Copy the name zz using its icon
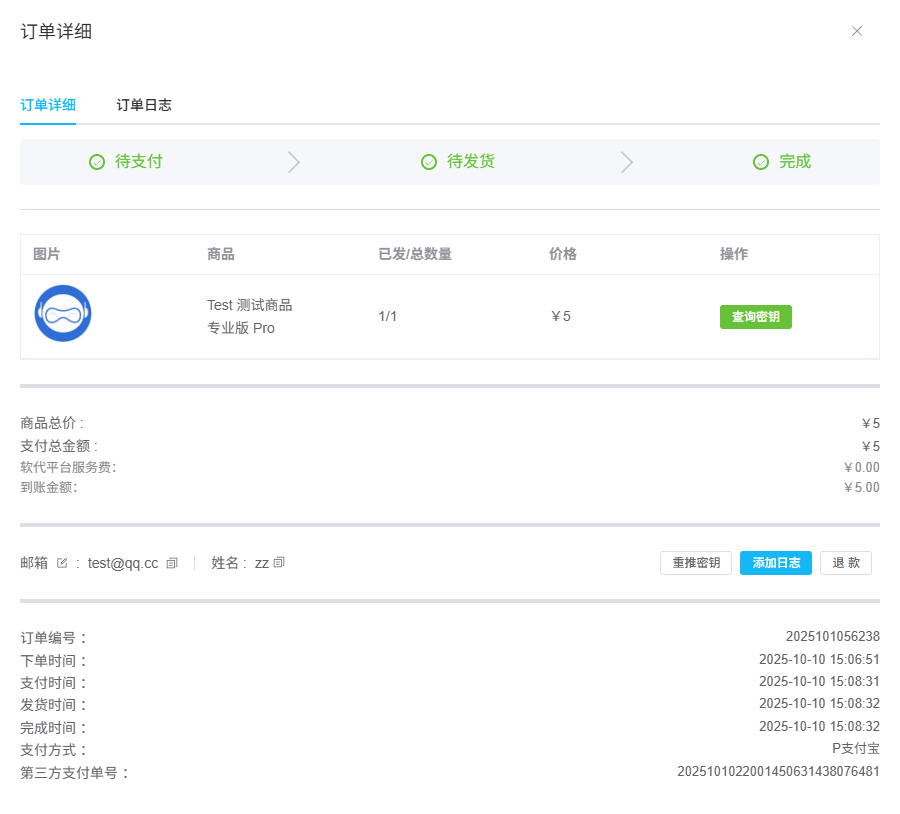Image resolution: width=900 pixels, height=814 pixels. [279, 563]
